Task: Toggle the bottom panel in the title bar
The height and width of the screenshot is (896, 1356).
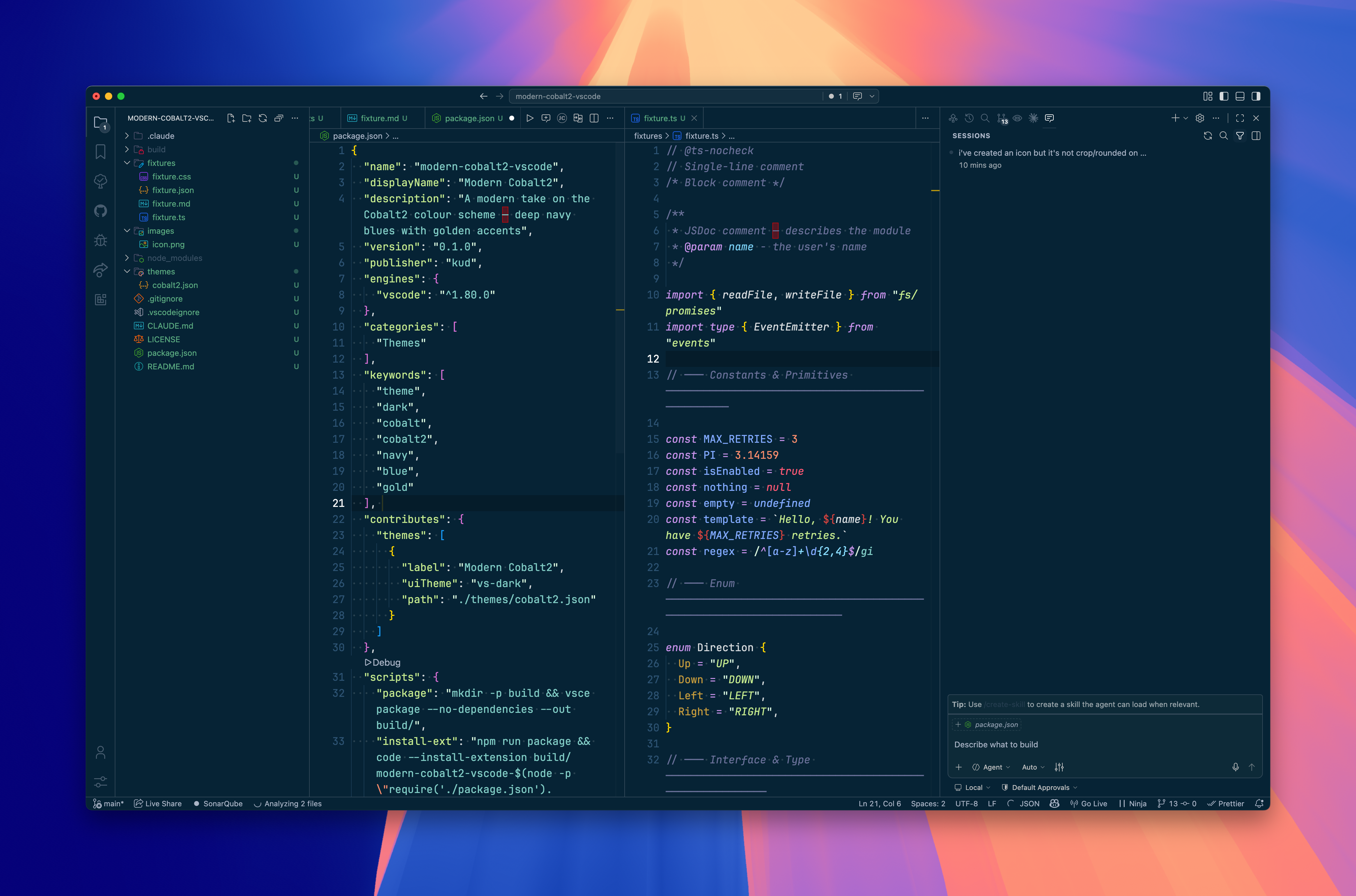Action: point(1240,96)
